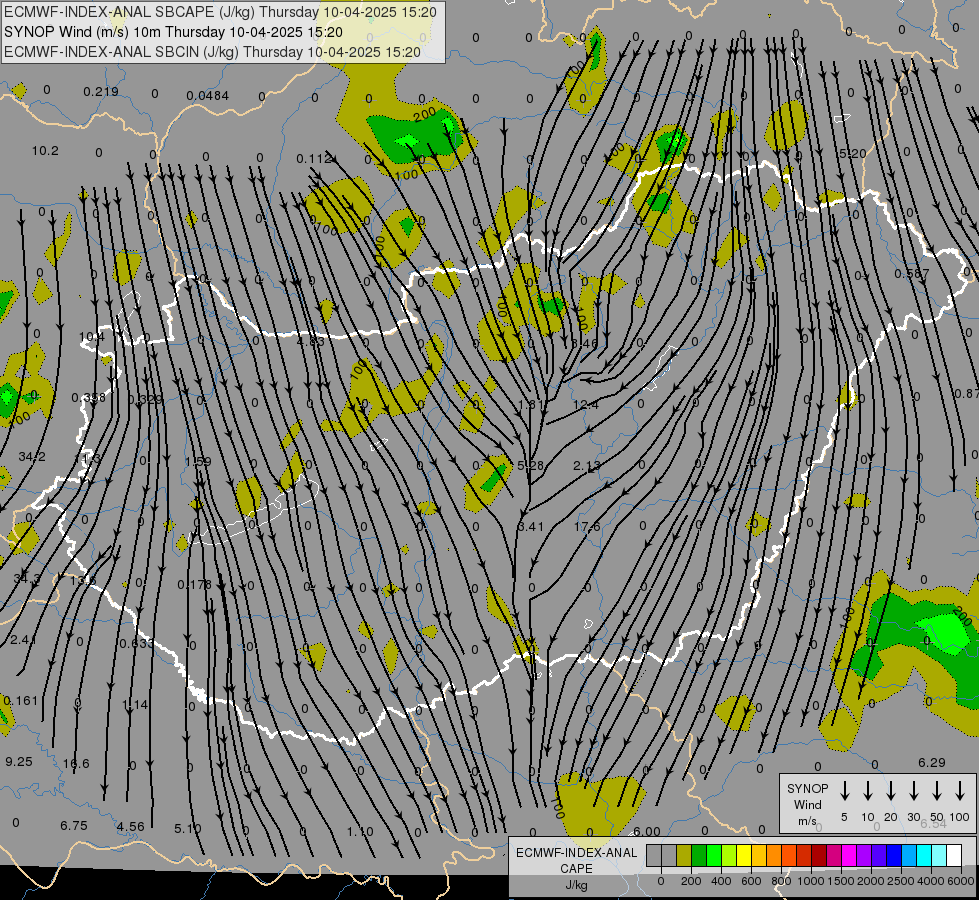
Task: Click the map value 0.178
Action: (x=194, y=585)
